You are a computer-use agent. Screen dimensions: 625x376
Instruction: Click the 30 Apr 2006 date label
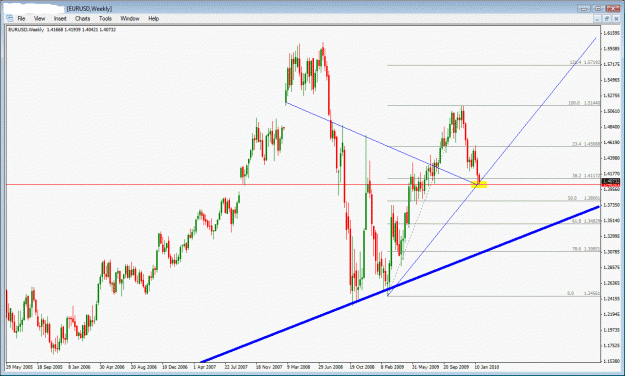[112, 367]
